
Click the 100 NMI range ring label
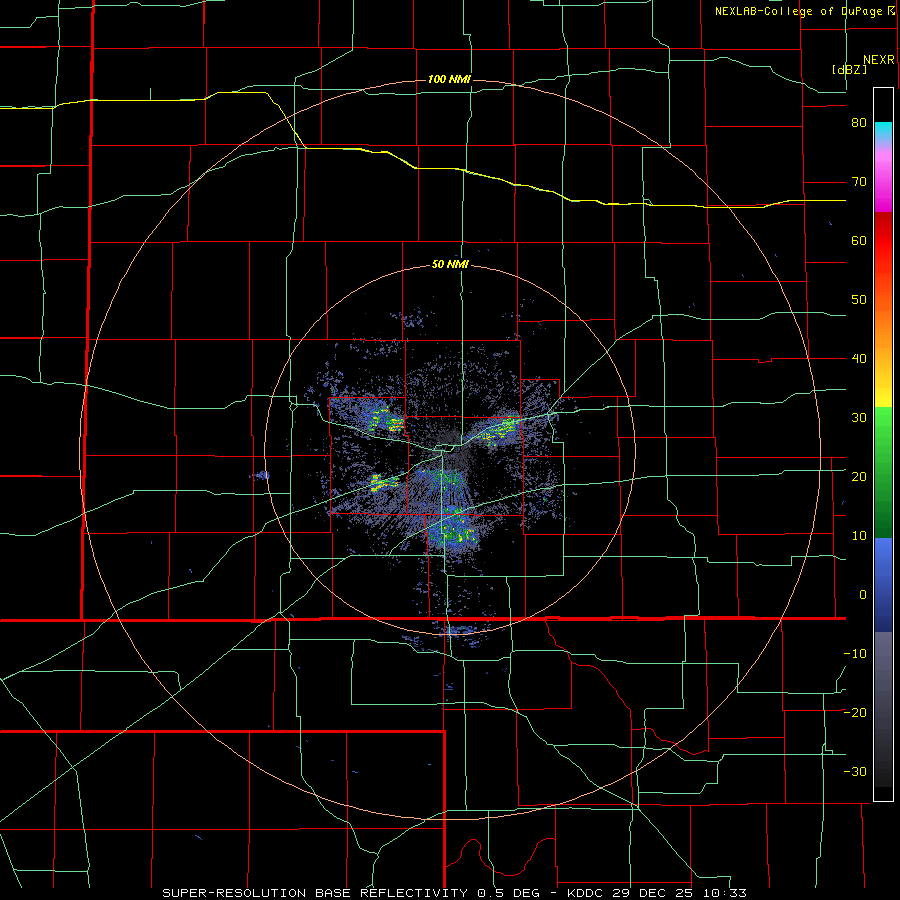(449, 79)
